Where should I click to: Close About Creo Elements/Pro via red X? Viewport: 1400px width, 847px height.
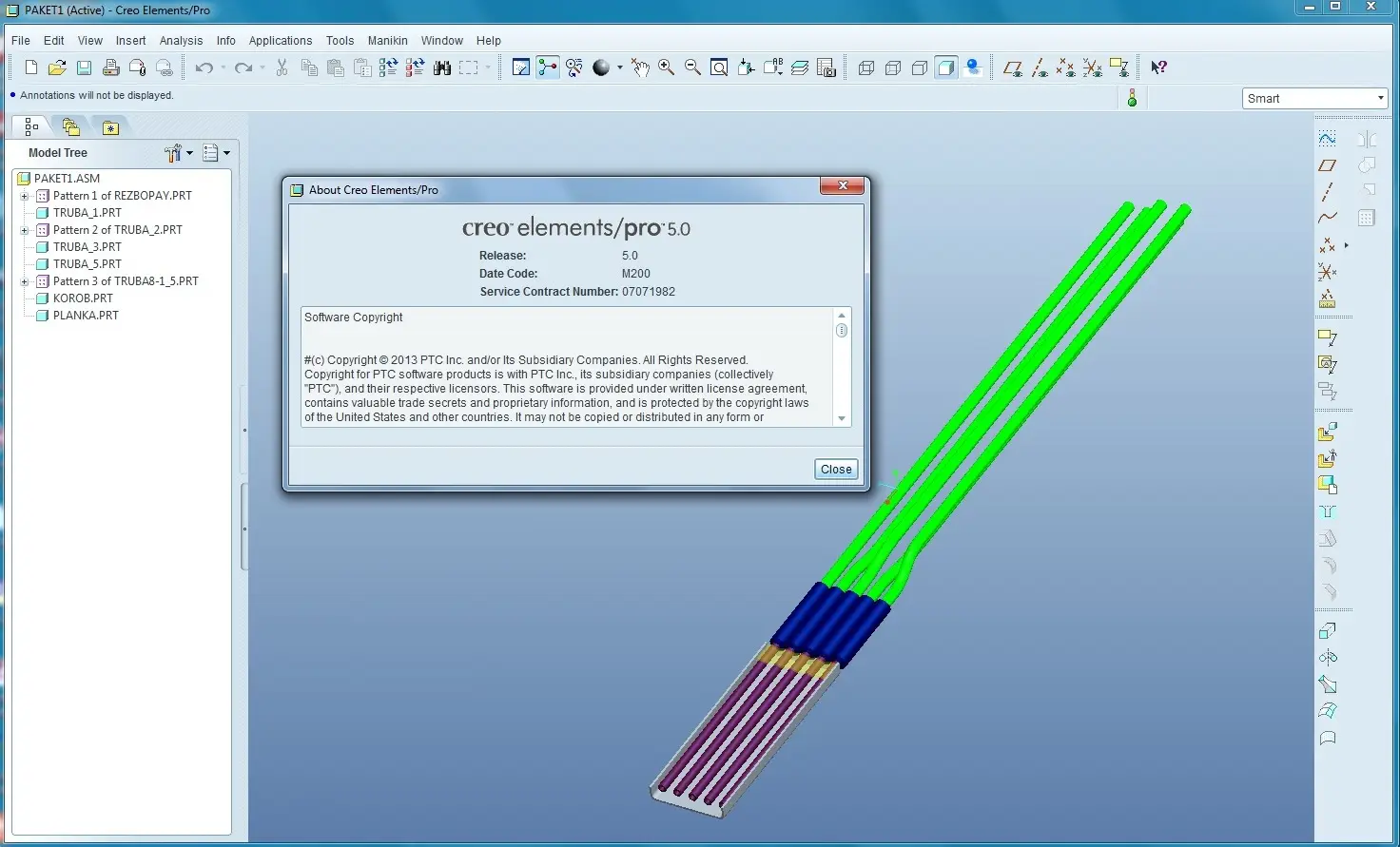click(843, 186)
